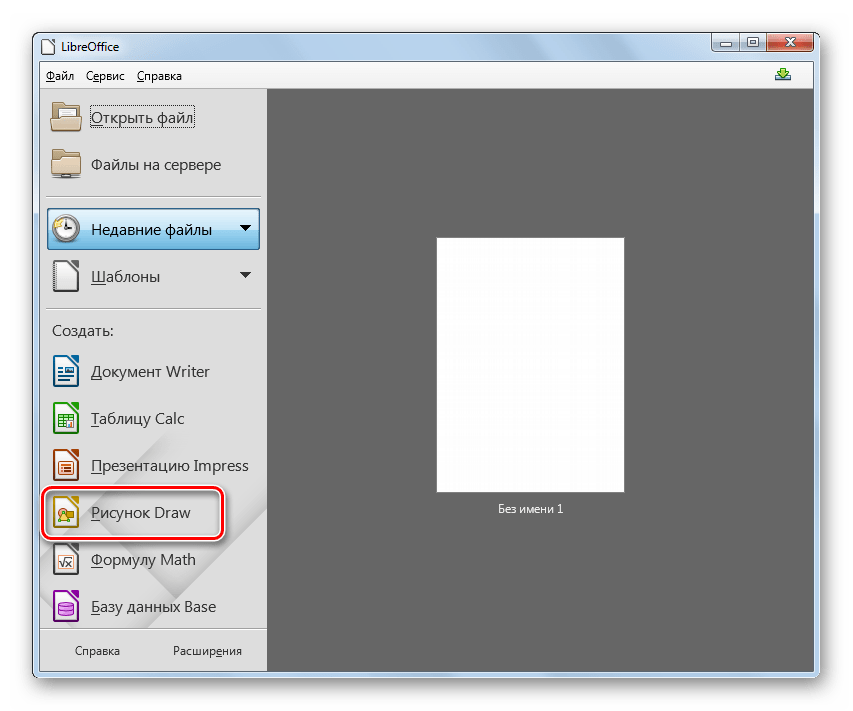
Task: Click the clock icon of Недавние файлы
Action: click(66, 229)
